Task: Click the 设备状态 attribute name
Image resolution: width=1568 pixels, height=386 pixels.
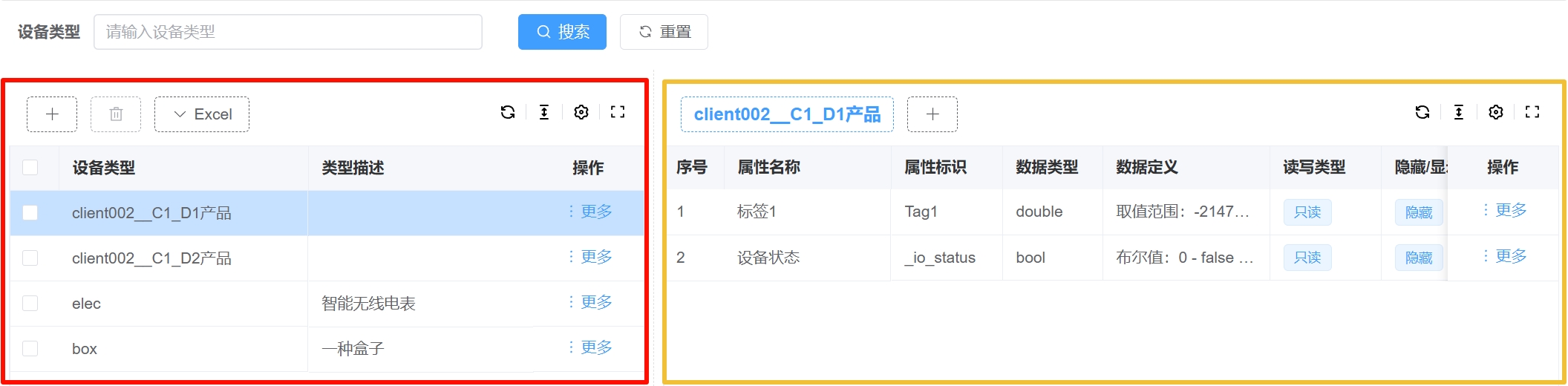Action: pyautogui.click(x=768, y=258)
